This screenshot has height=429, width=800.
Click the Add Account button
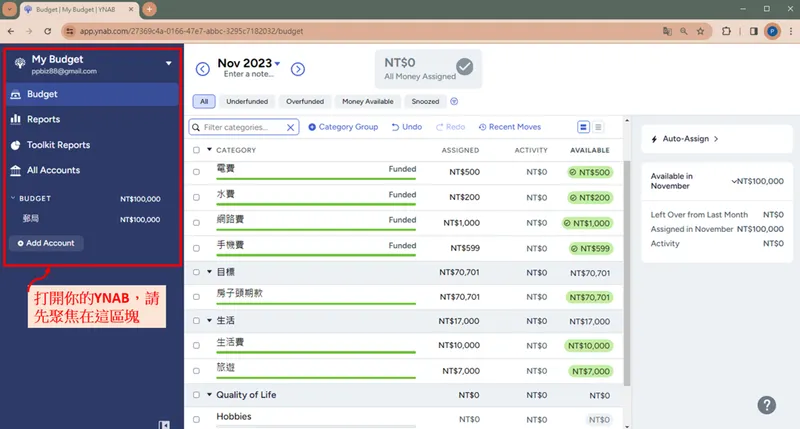(46, 243)
